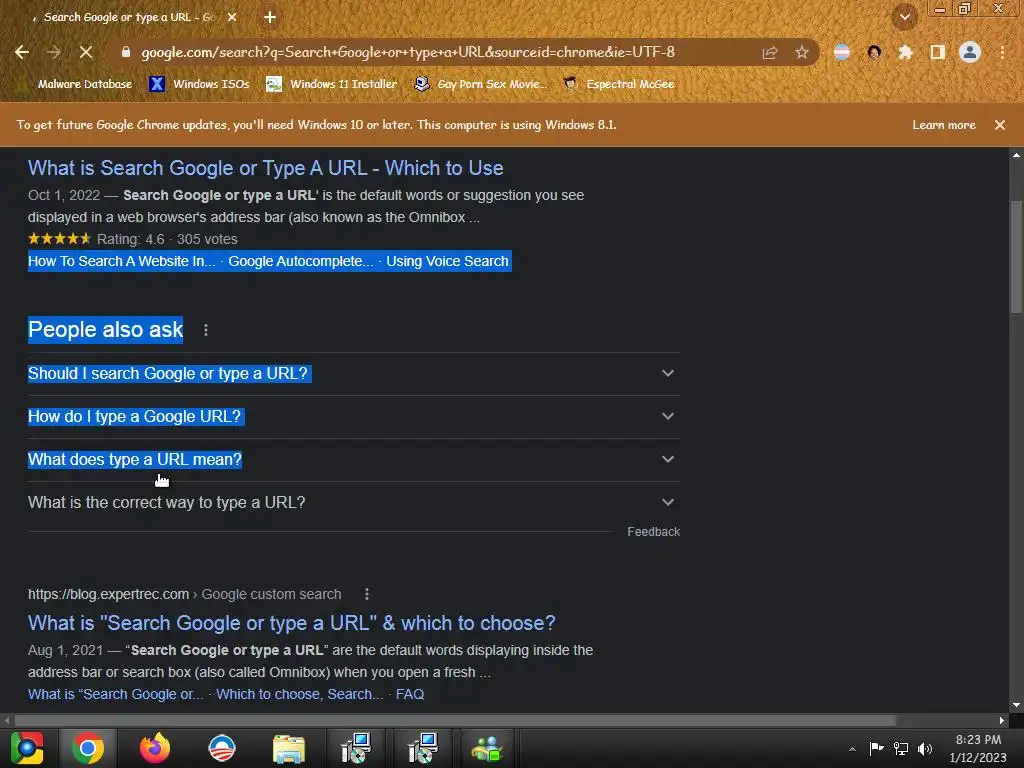Screen dimensions: 1024x768
Task: Click the horizontal scrollbar thumb
Action: pos(455,720)
